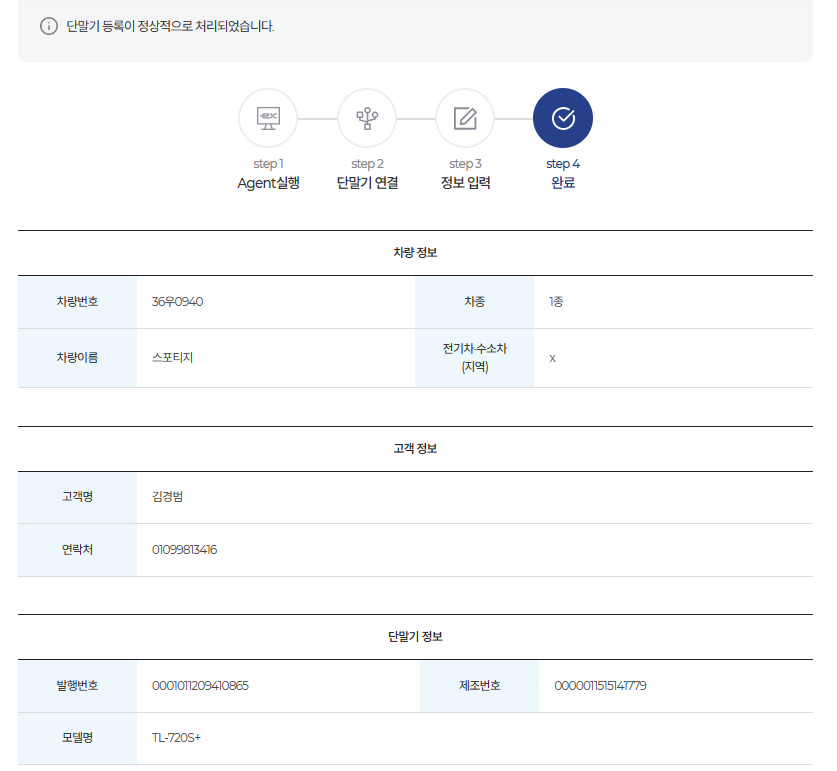Click the '발행번호' label cell
The image size is (837, 771).
tap(77, 686)
